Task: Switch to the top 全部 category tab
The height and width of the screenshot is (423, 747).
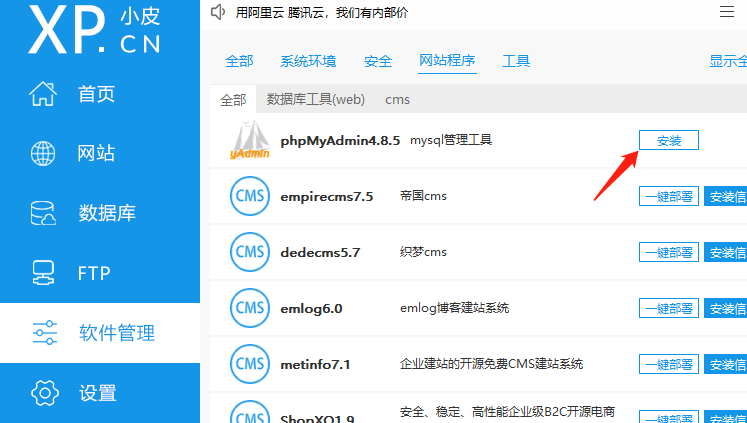Action: [x=239, y=61]
